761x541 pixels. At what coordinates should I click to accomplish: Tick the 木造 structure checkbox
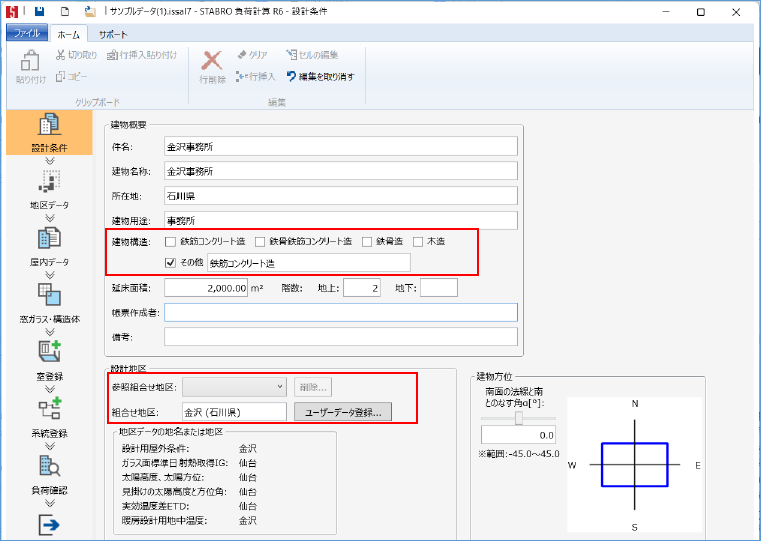(x=419, y=241)
